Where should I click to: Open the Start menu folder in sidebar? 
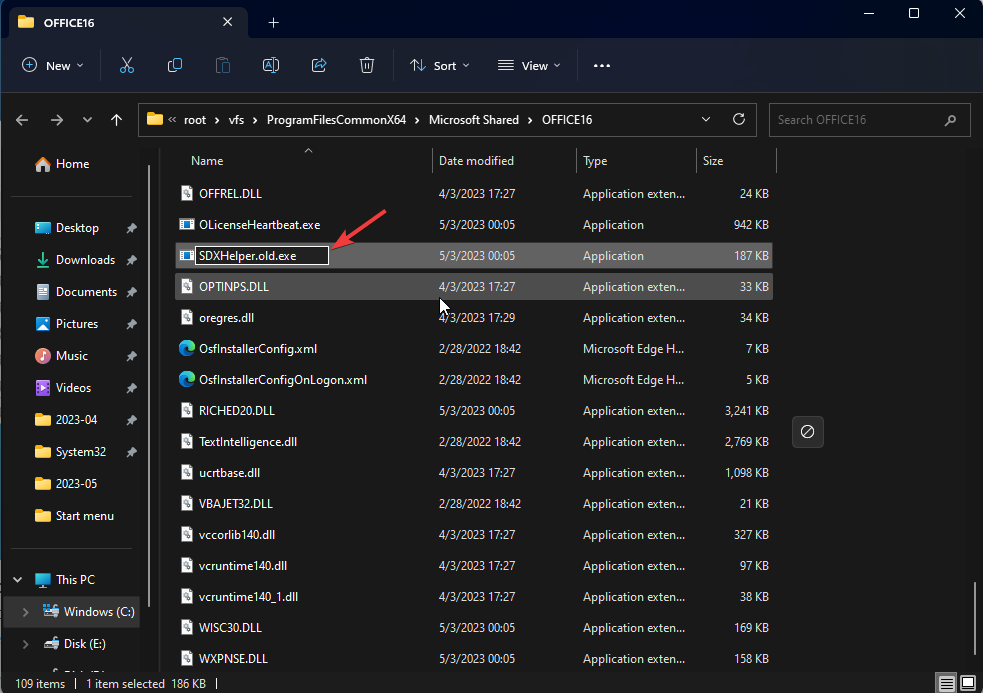coord(74,516)
